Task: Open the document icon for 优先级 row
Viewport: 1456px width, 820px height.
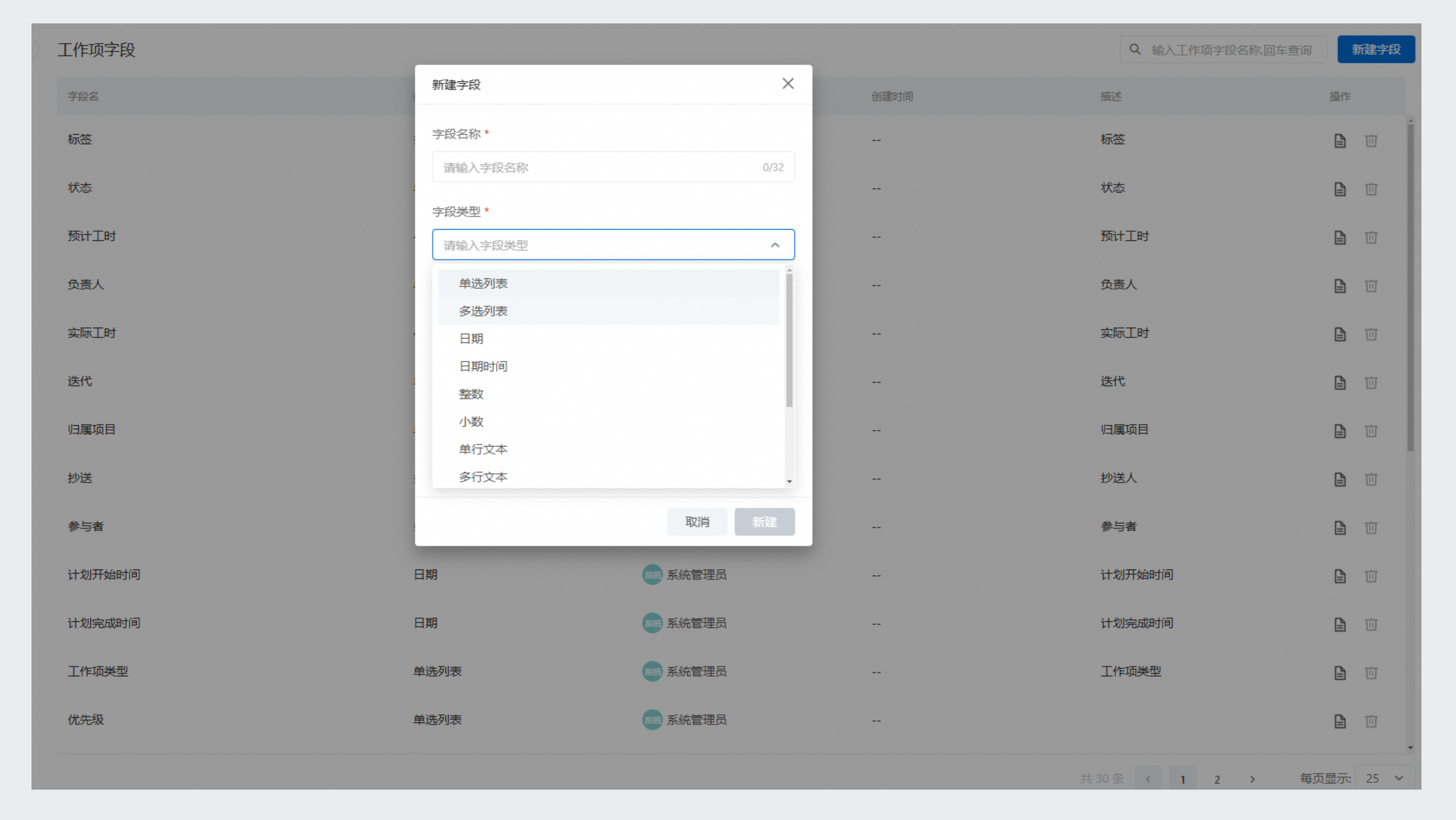Action: point(1340,721)
